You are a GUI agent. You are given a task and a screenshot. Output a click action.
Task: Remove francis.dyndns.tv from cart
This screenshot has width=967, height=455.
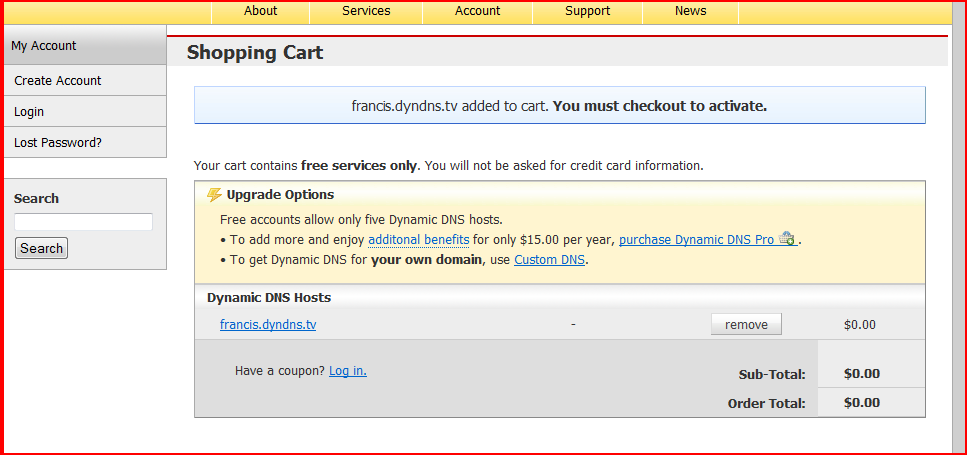click(746, 324)
